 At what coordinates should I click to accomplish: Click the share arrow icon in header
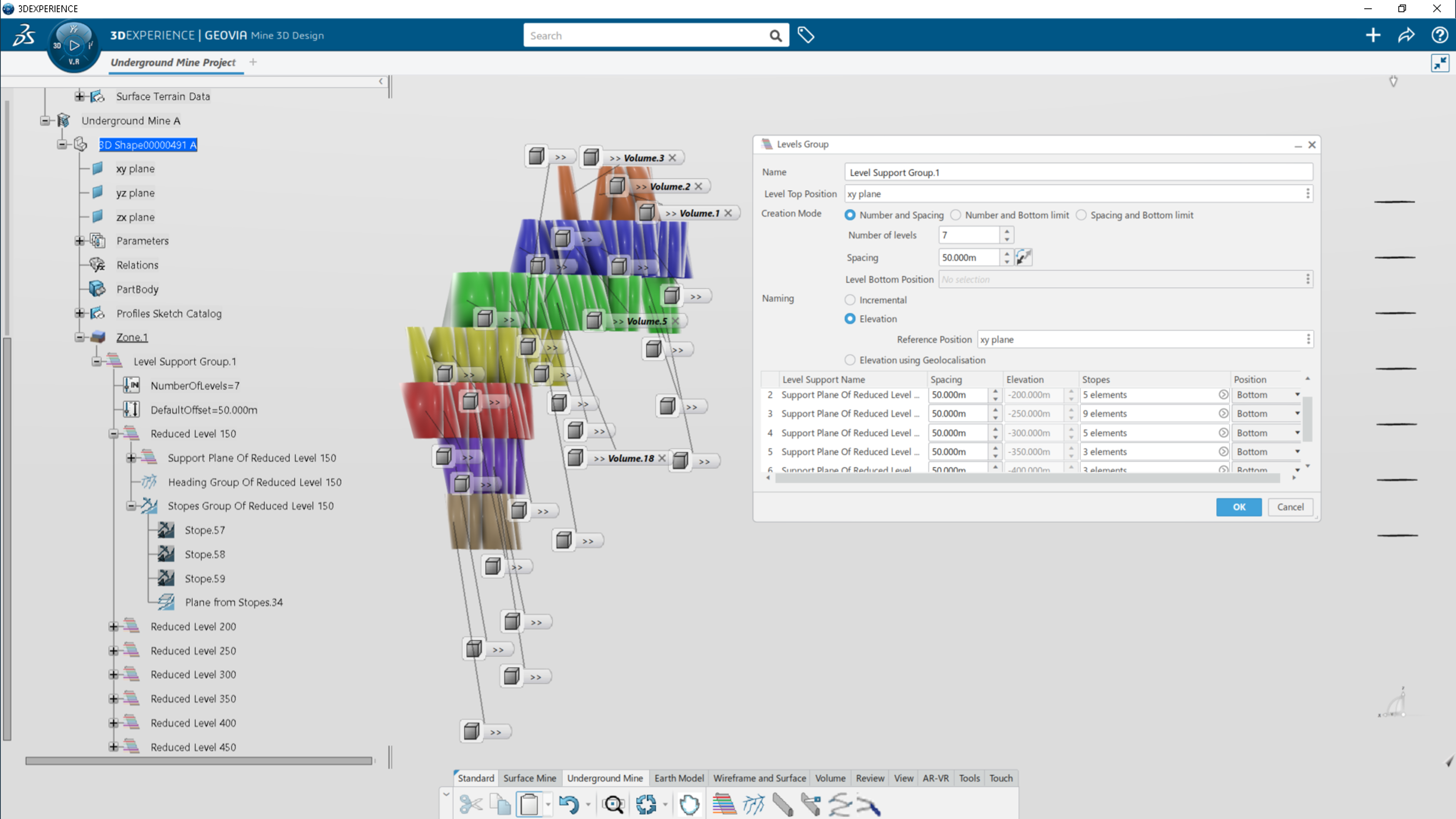point(1406,35)
